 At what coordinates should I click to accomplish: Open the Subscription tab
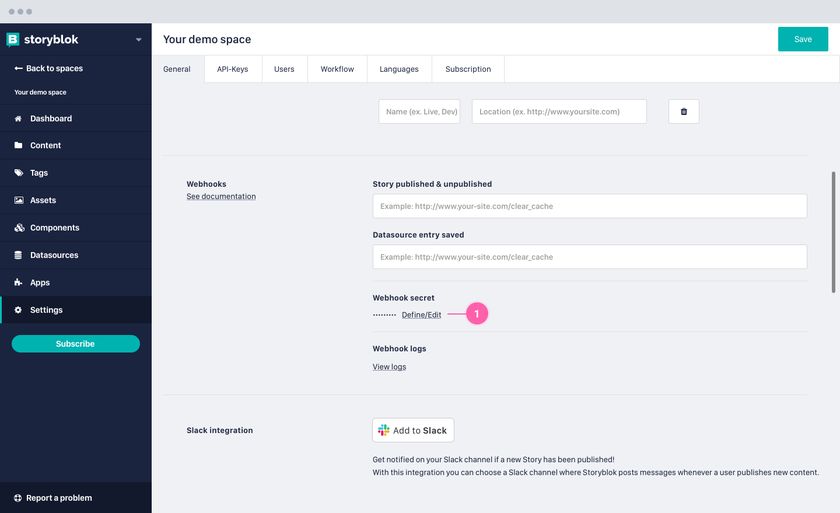(x=468, y=69)
